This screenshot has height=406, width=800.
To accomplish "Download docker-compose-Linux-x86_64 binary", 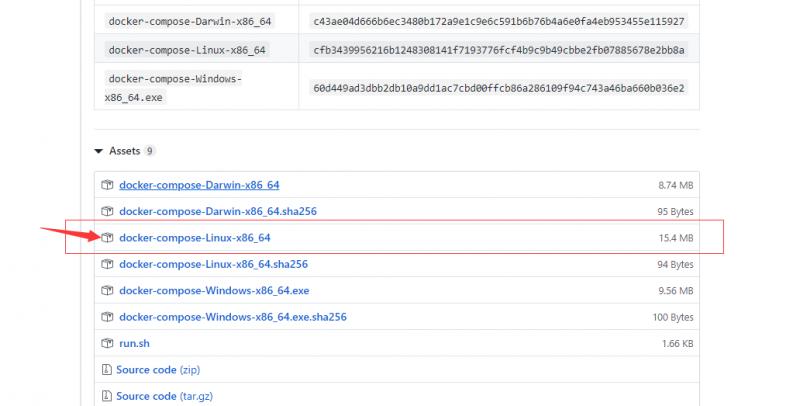I will [195, 238].
